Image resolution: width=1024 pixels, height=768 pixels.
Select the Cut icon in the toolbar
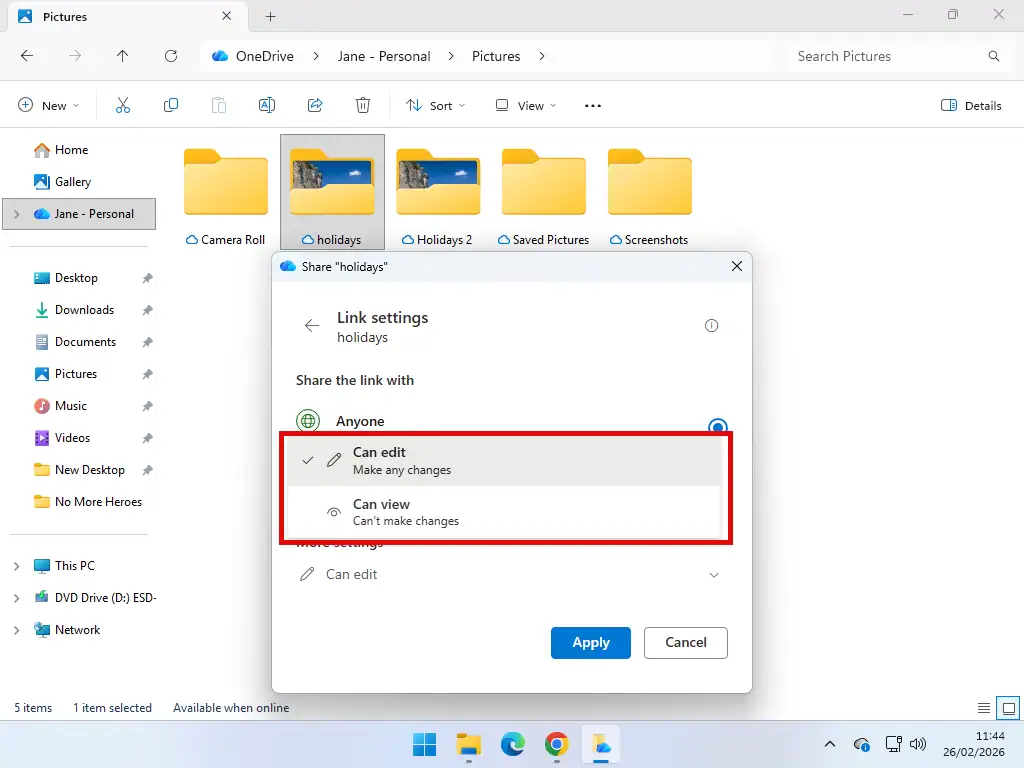[122, 104]
